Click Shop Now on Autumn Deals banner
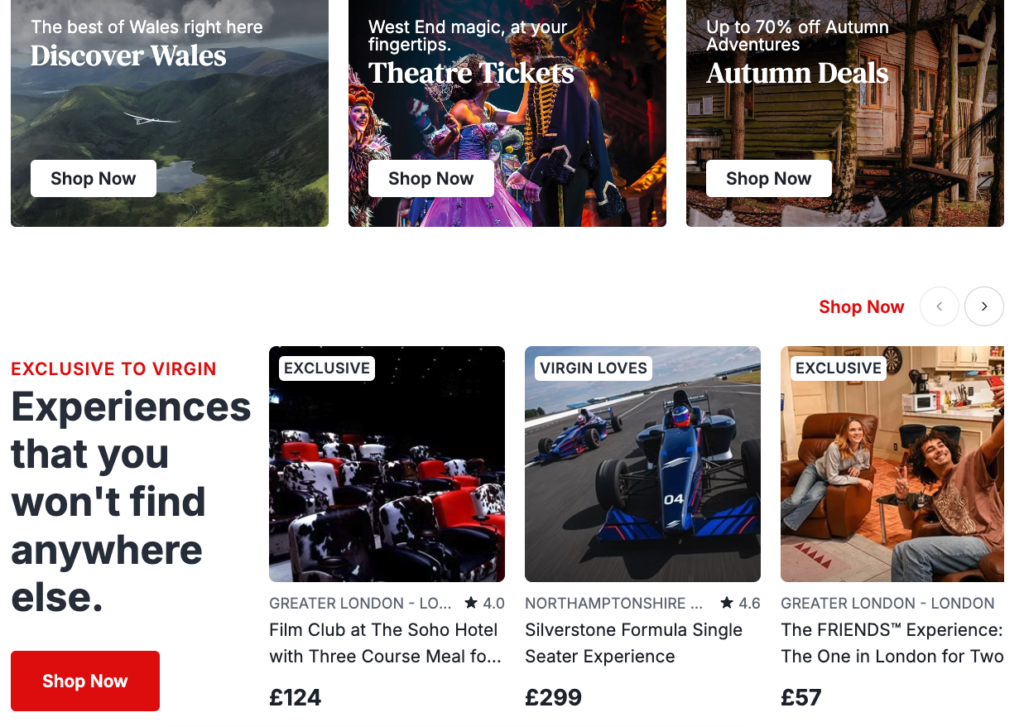 coord(769,178)
